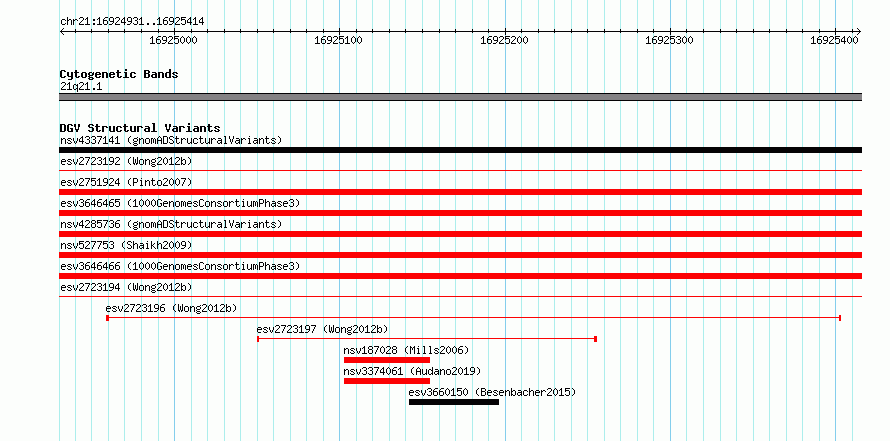Select the thin esv2723197 variant line
The height and width of the screenshot is (441, 890).
click(427, 339)
